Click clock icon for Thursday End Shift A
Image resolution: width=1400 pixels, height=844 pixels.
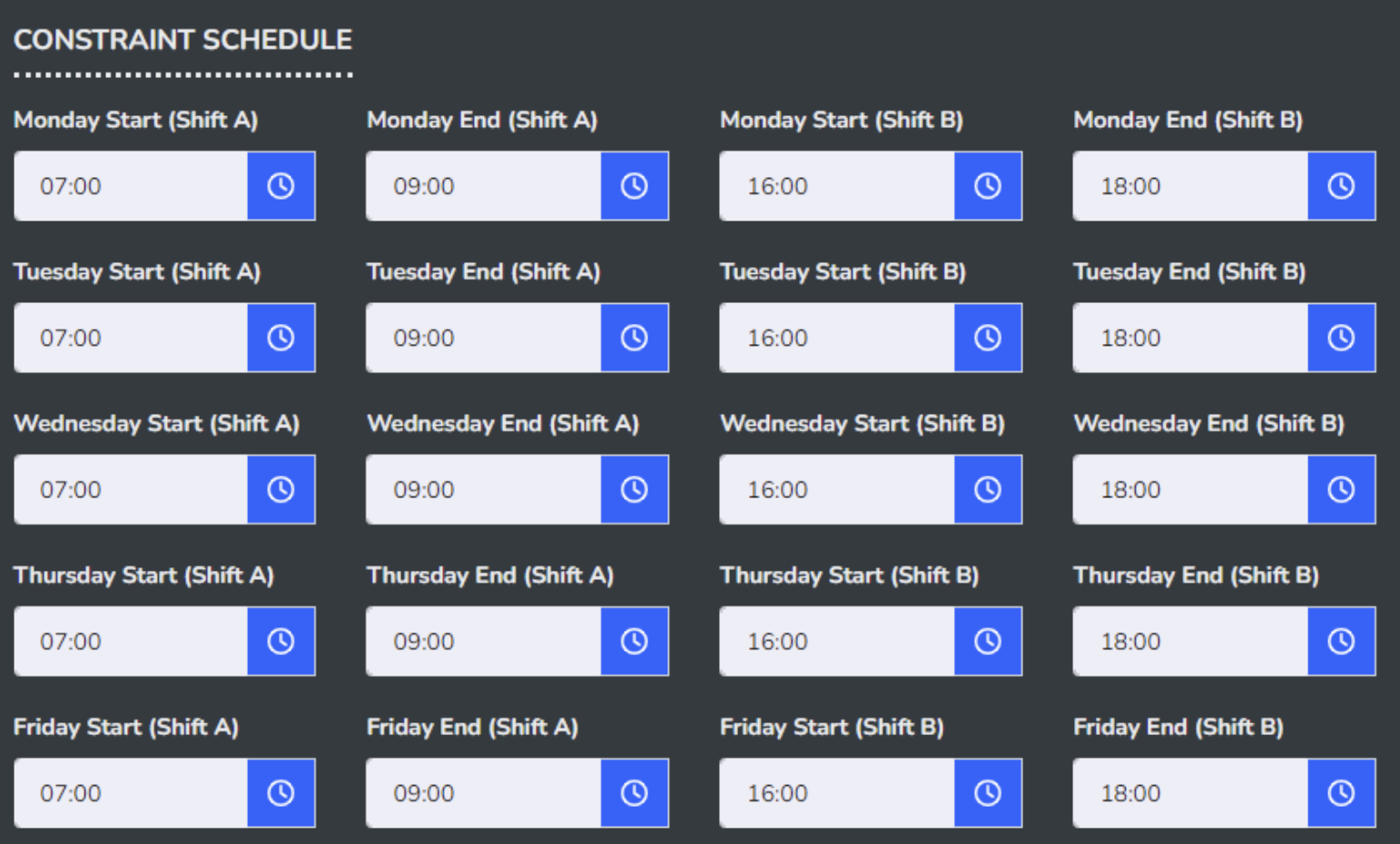(x=634, y=641)
